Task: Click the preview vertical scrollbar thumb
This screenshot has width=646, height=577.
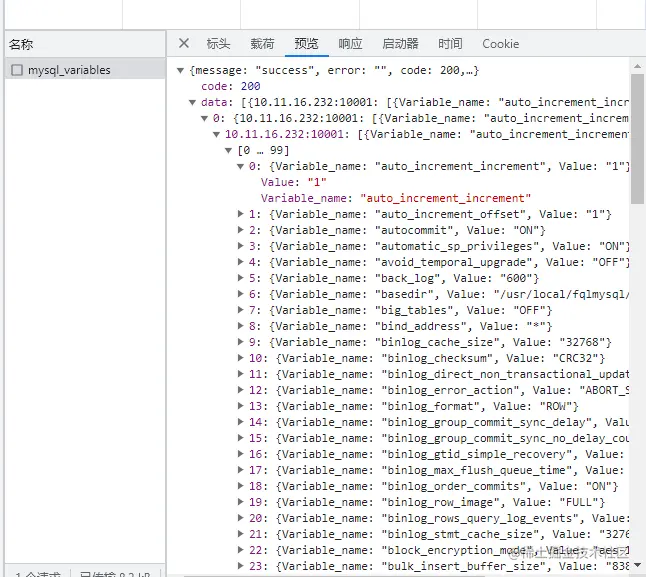Action: click(637, 139)
